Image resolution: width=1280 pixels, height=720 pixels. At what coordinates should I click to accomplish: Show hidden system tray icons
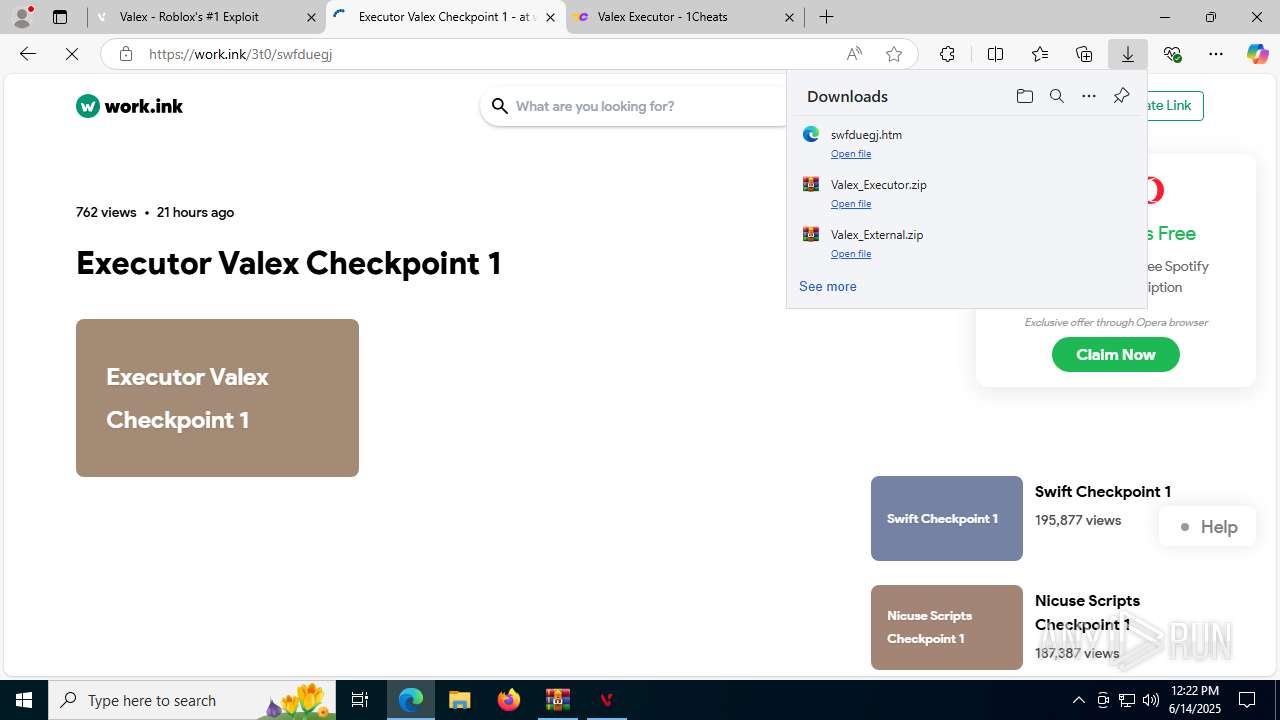pyautogui.click(x=1078, y=700)
